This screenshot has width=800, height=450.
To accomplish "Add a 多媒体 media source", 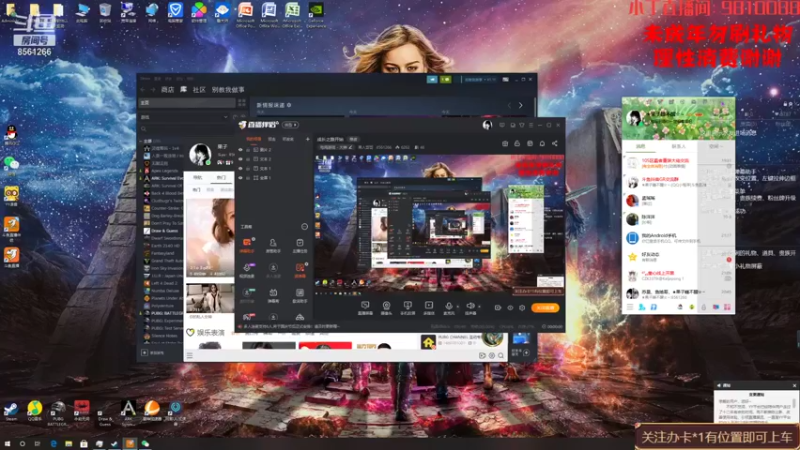I will [429, 308].
